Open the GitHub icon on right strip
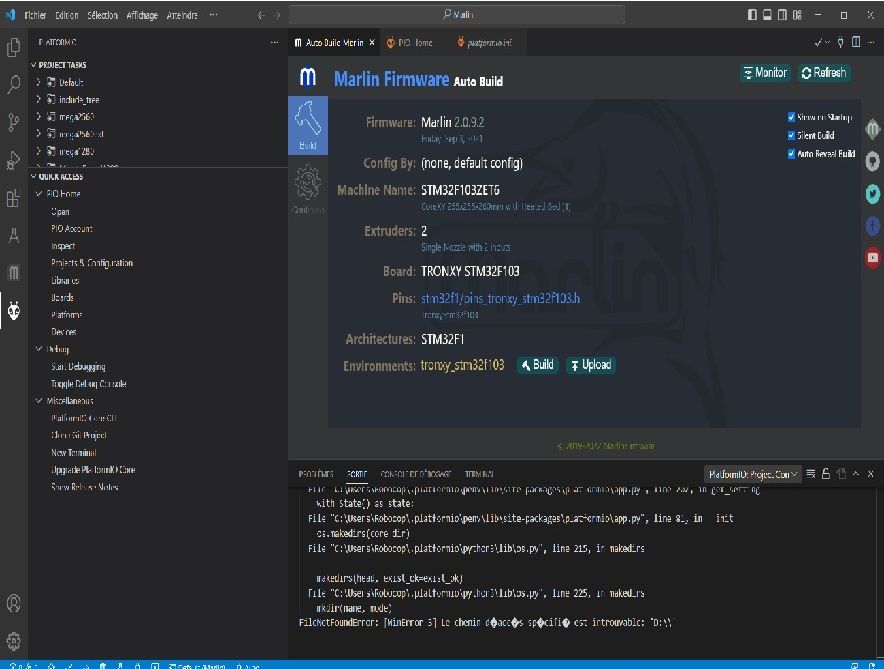Image resolution: width=884 pixels, height=669 pixels. (872, 161)
